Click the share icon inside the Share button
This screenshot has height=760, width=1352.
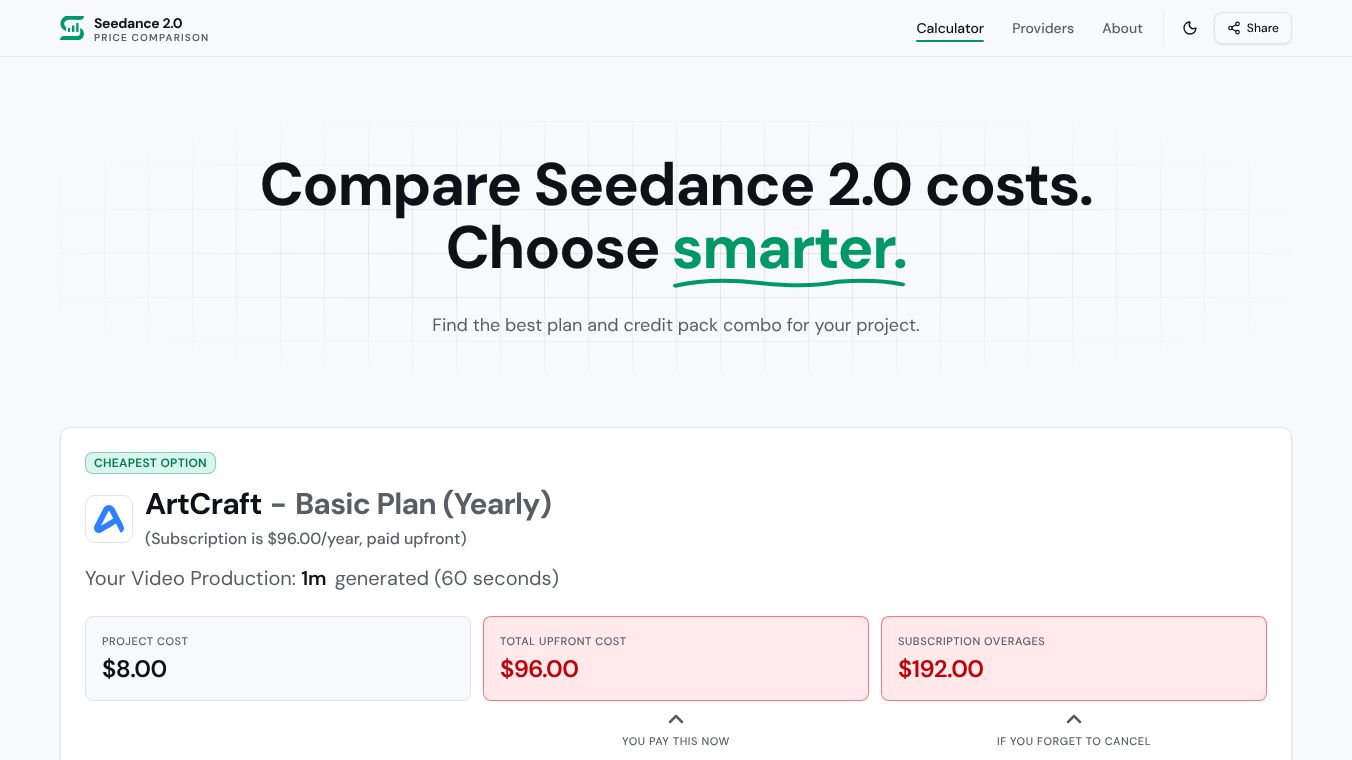[x=1234, y=28]
